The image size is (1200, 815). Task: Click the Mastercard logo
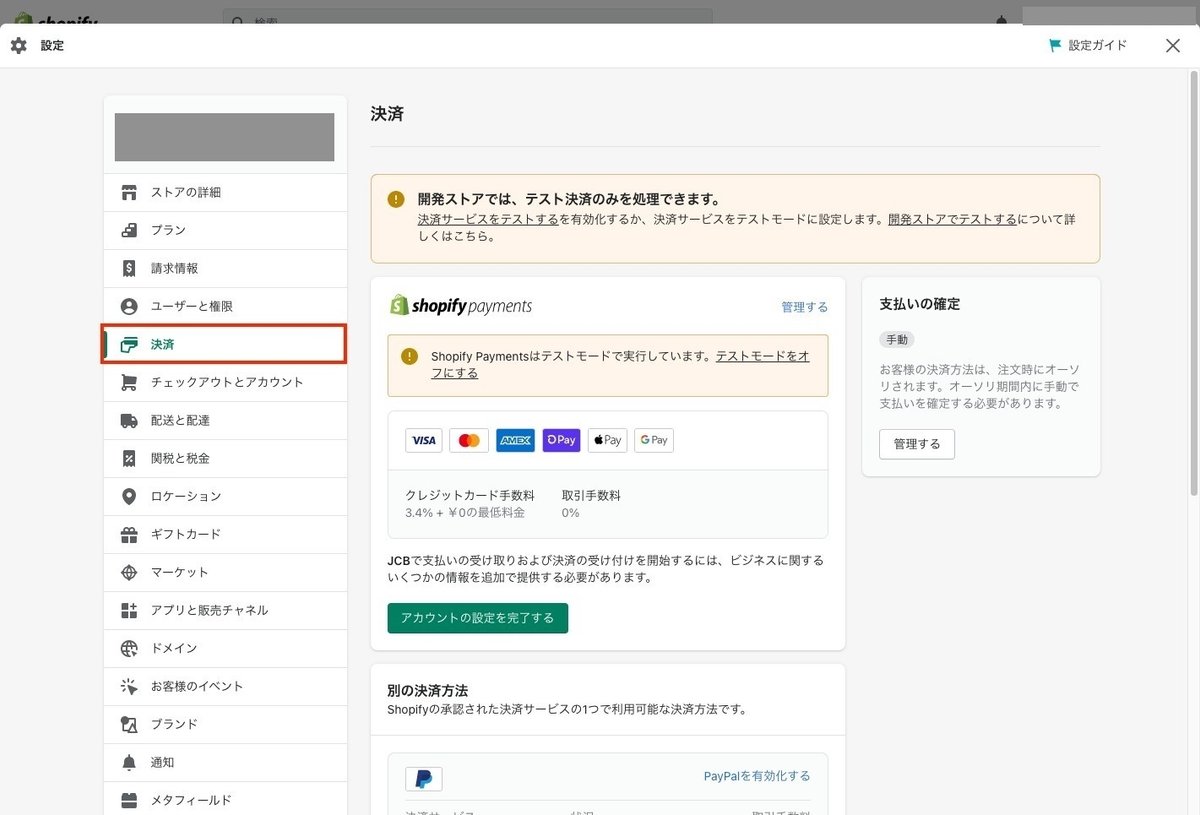pyautogui.click(x=469, y=440)
